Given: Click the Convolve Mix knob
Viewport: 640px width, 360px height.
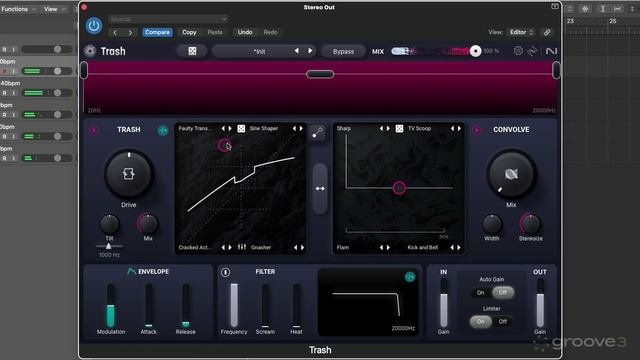Looking at the screenshot, I should [511, 174].
